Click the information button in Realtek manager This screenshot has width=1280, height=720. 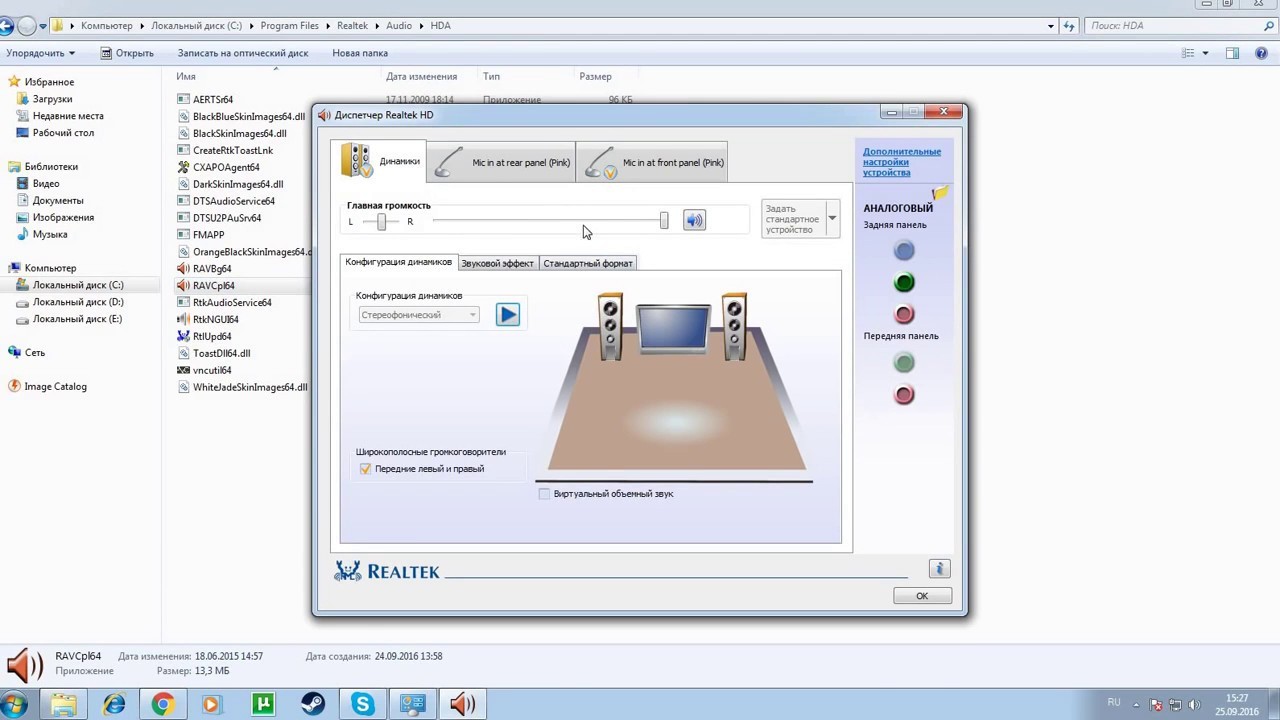point(939,569)
